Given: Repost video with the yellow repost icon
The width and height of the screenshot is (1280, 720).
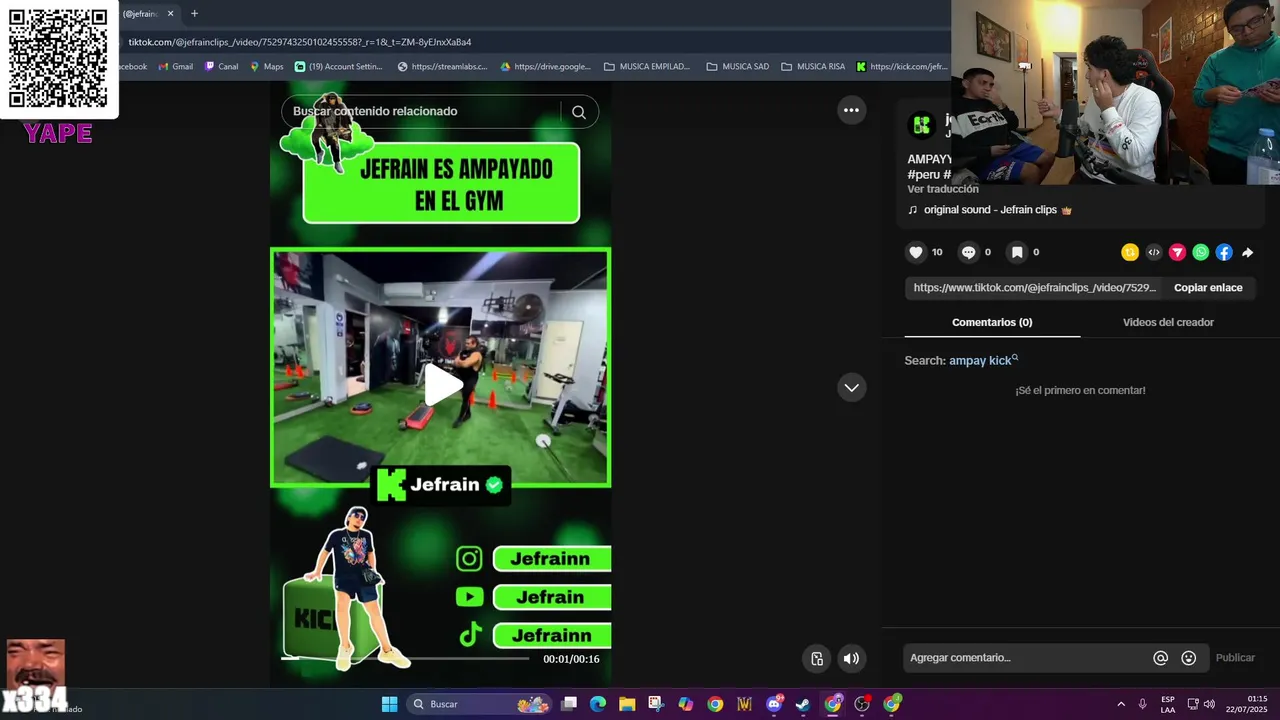Looking at the screenshot, I should coord(1130,252).
